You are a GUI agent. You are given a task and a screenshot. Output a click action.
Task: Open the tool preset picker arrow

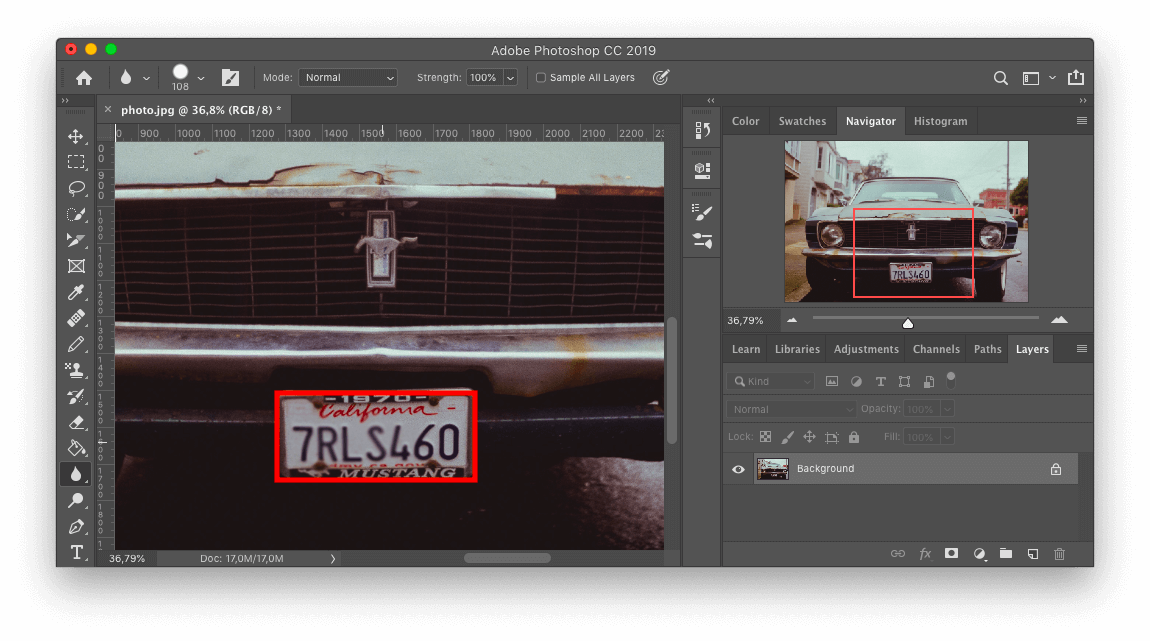click(146, 78)
